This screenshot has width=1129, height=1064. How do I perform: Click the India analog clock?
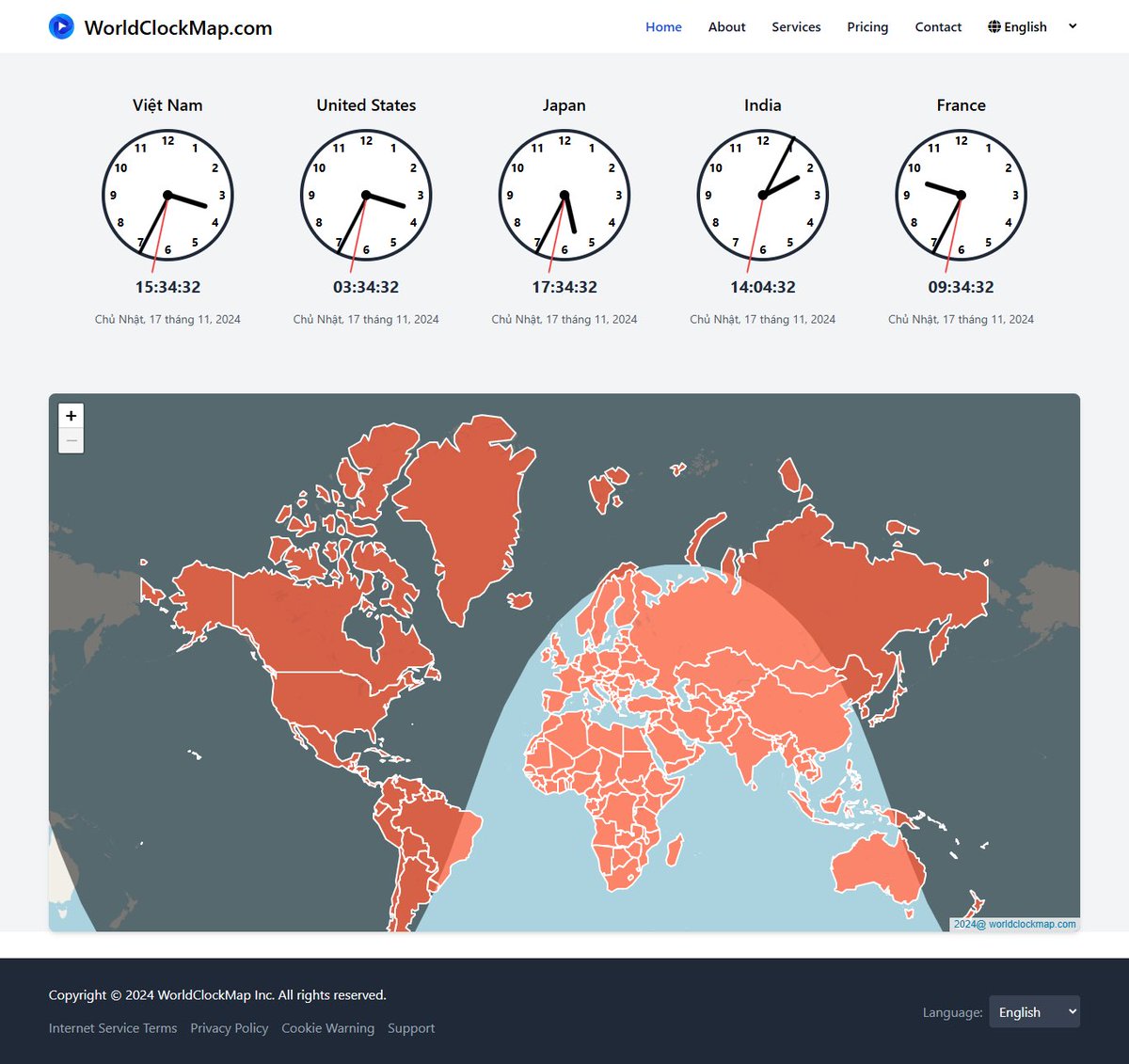click(763, 196)
